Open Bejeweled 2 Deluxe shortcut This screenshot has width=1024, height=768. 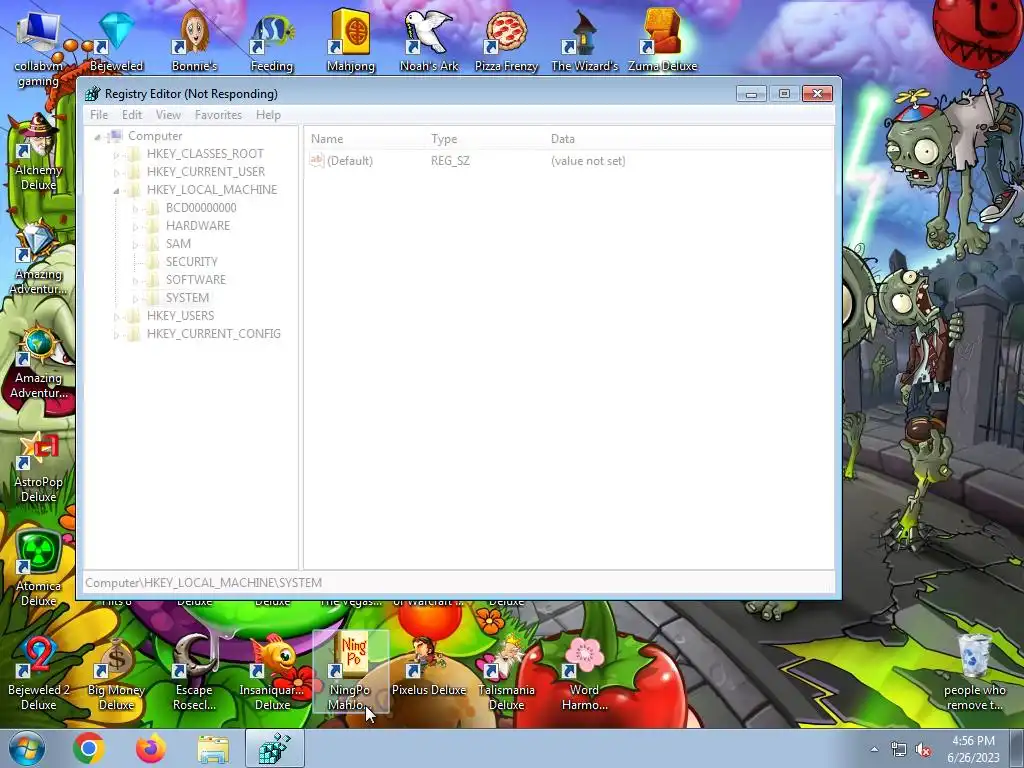point(38,673)
